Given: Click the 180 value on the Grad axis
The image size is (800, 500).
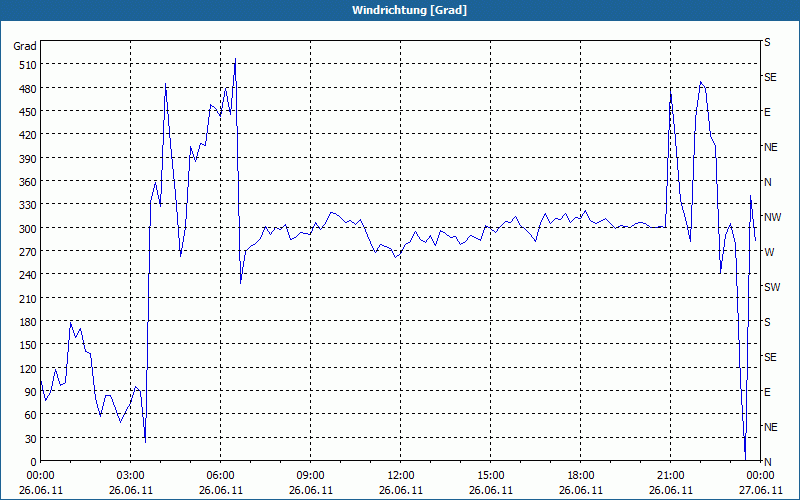Looking at the screenshot, I should [x=28, y=322].
